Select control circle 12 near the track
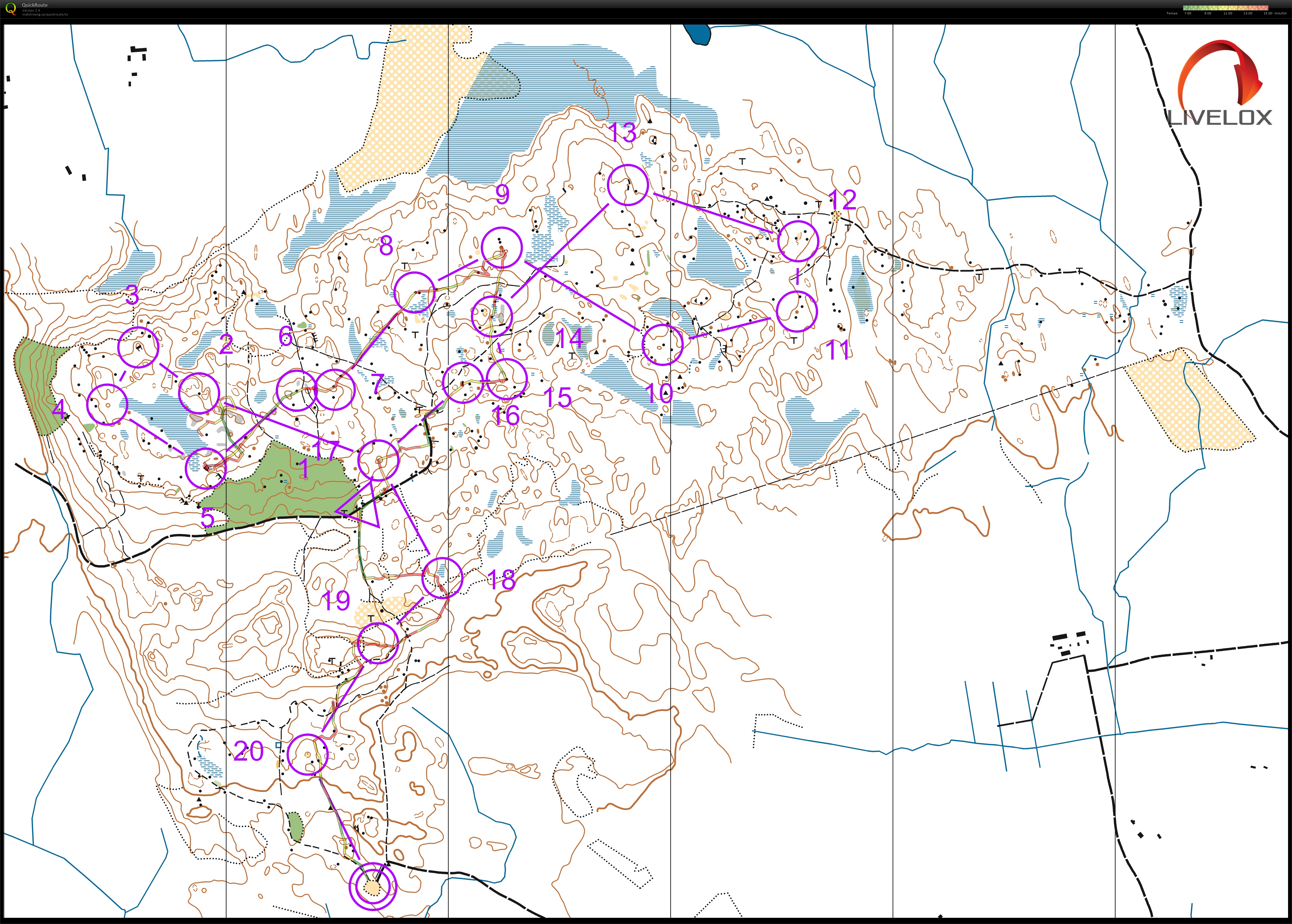1292x924 pixels. coord(798,241)
